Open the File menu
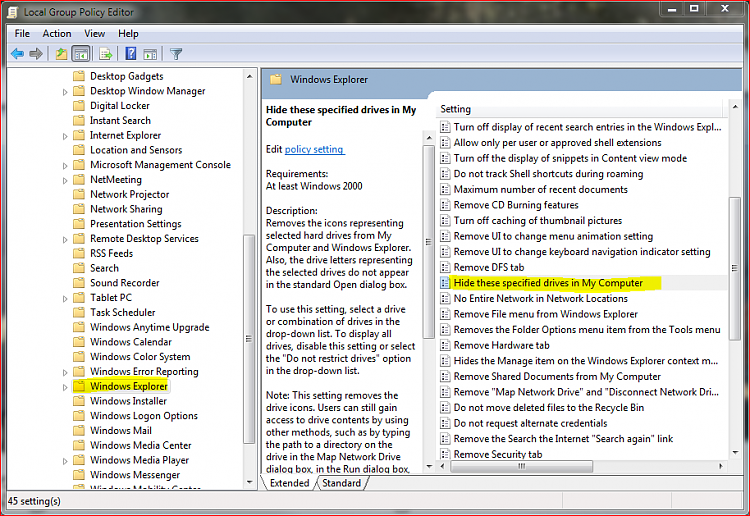 click(22, 33)
